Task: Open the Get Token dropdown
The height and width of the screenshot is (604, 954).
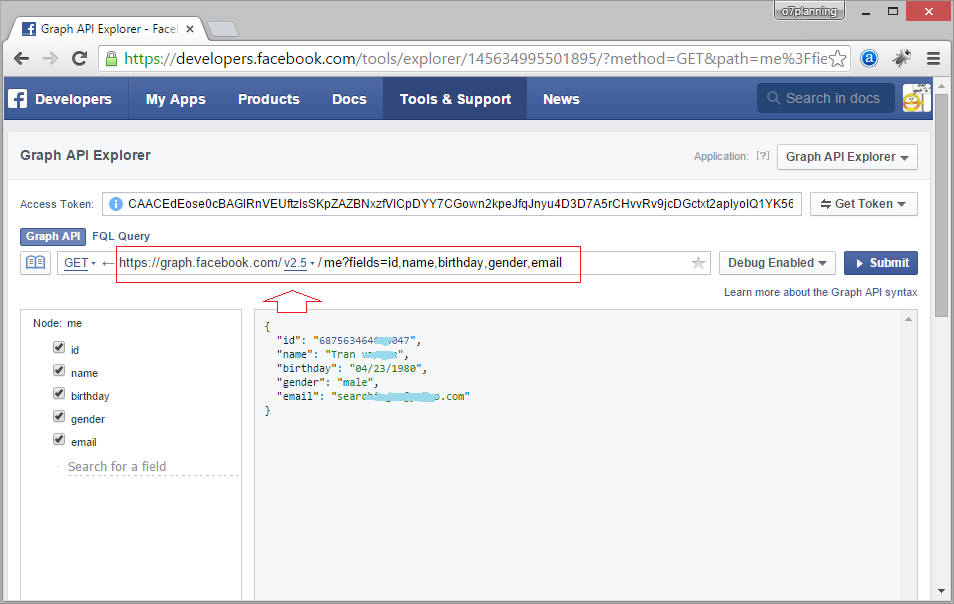Action: pyautogui.click(x=863, y=204)
